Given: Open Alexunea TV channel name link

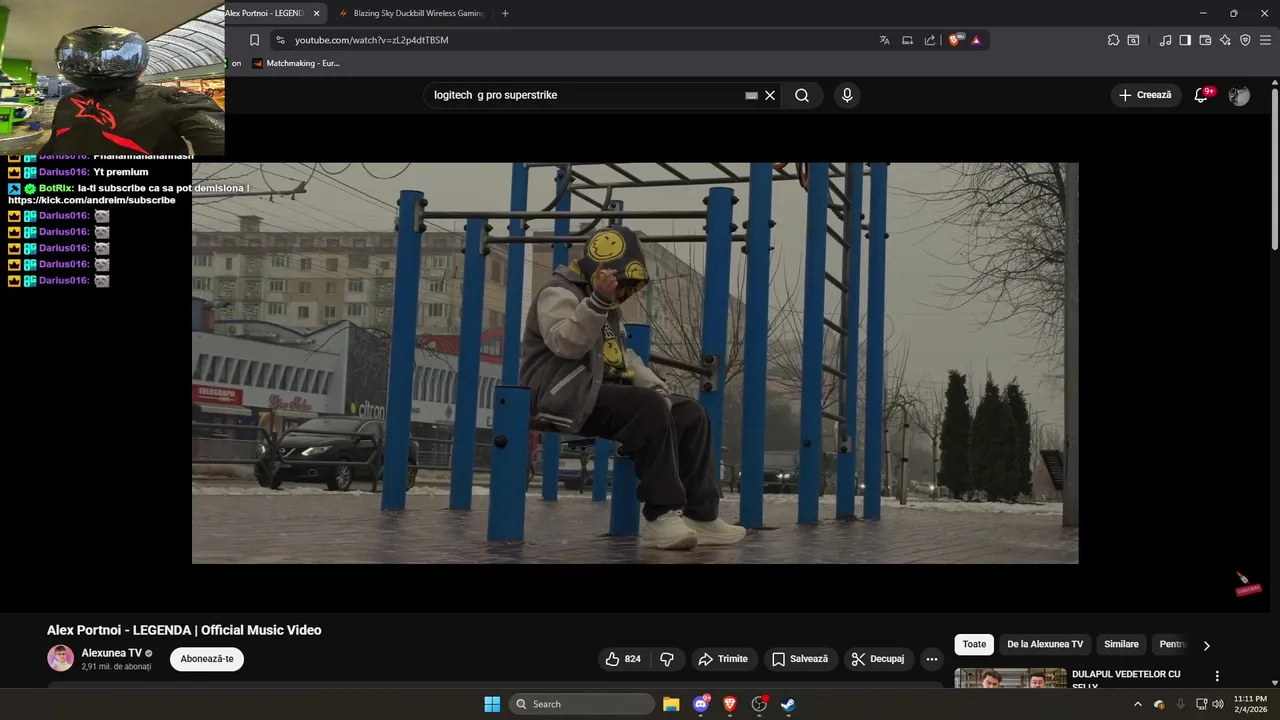Looking at the screenshot, I should click(112, 653).
